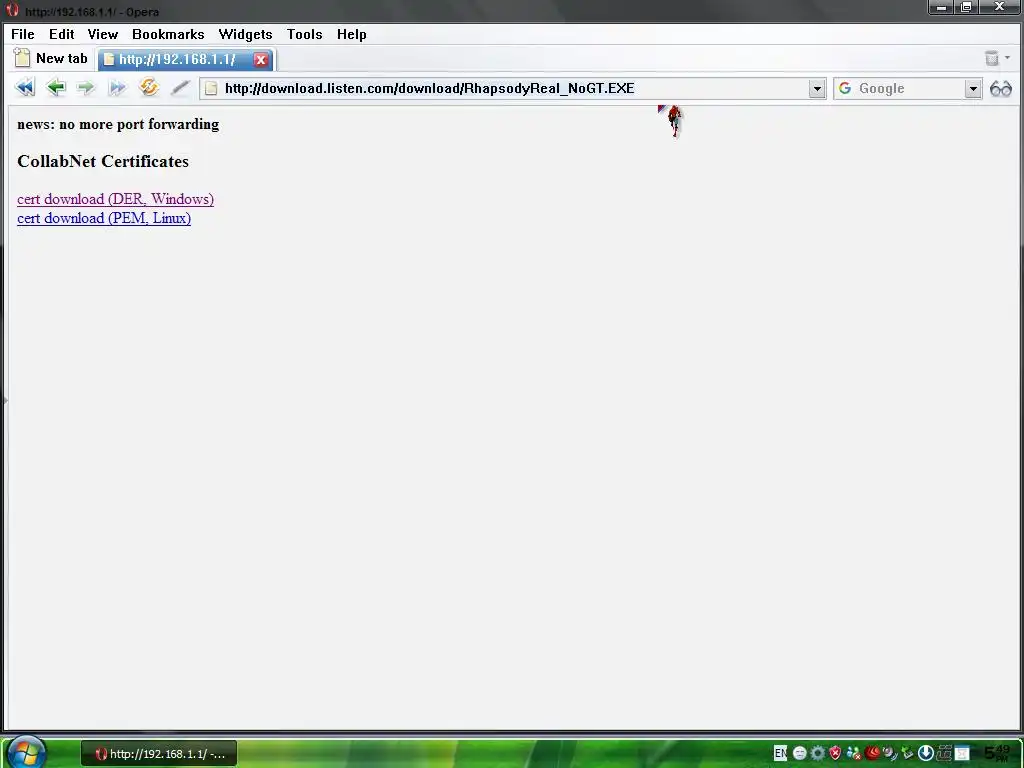
Task: Click the green-arrow hardware removal tray icon
Action: (907, 753)
